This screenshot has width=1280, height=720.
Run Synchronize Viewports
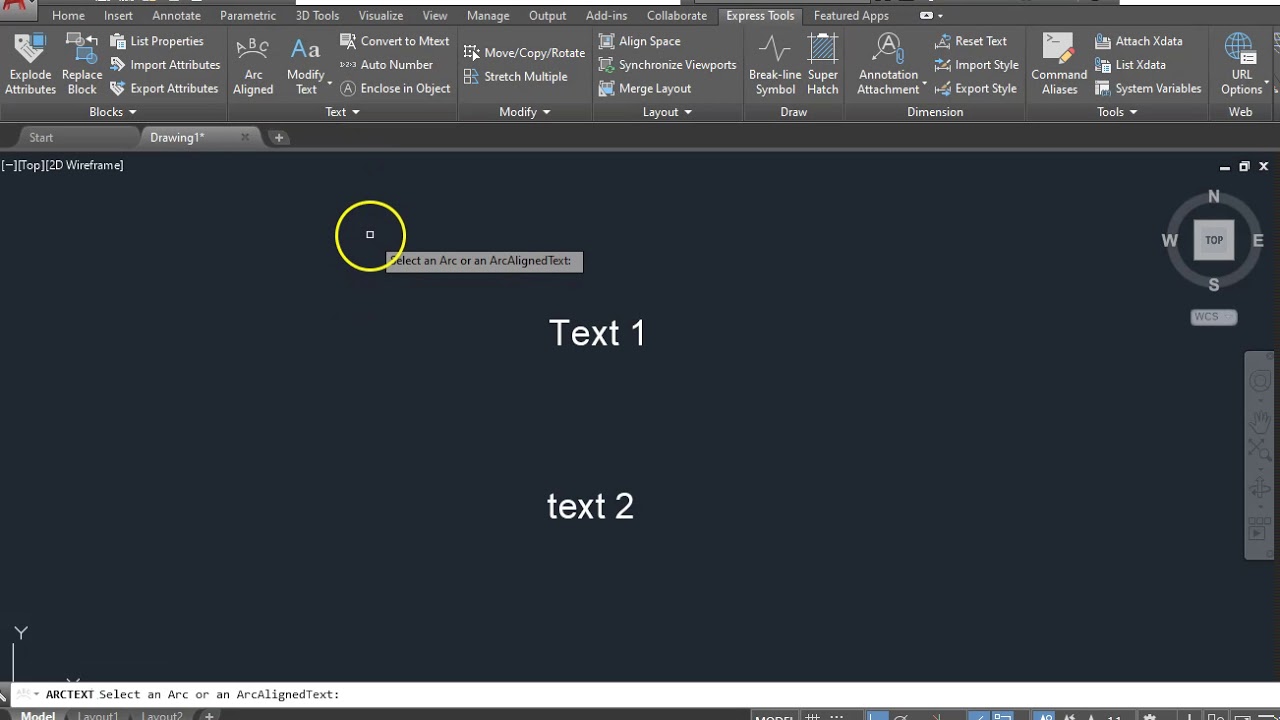click(667, 65)
